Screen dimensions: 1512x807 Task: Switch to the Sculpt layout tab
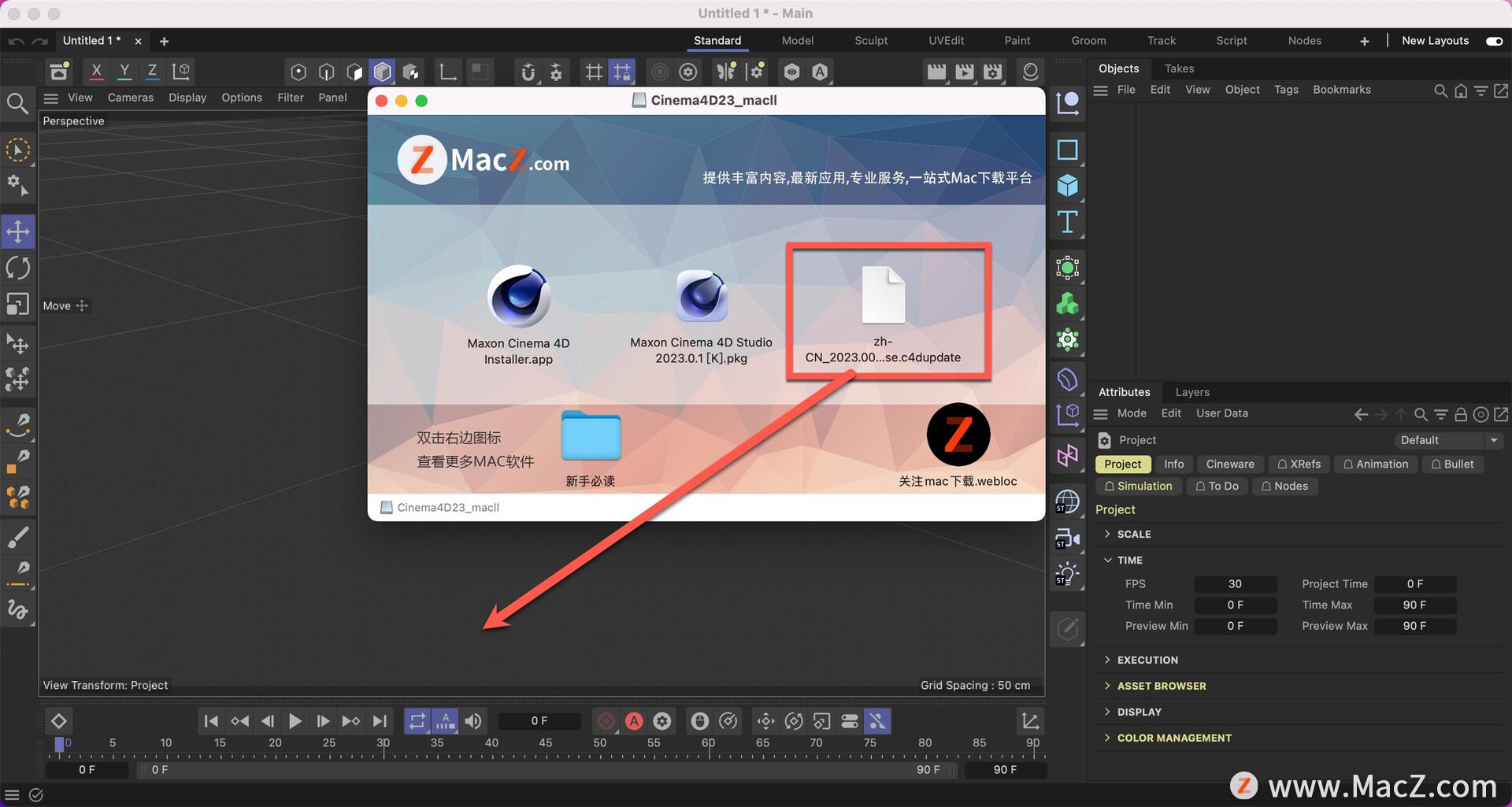pyautogui.click(x=871, y=41)
